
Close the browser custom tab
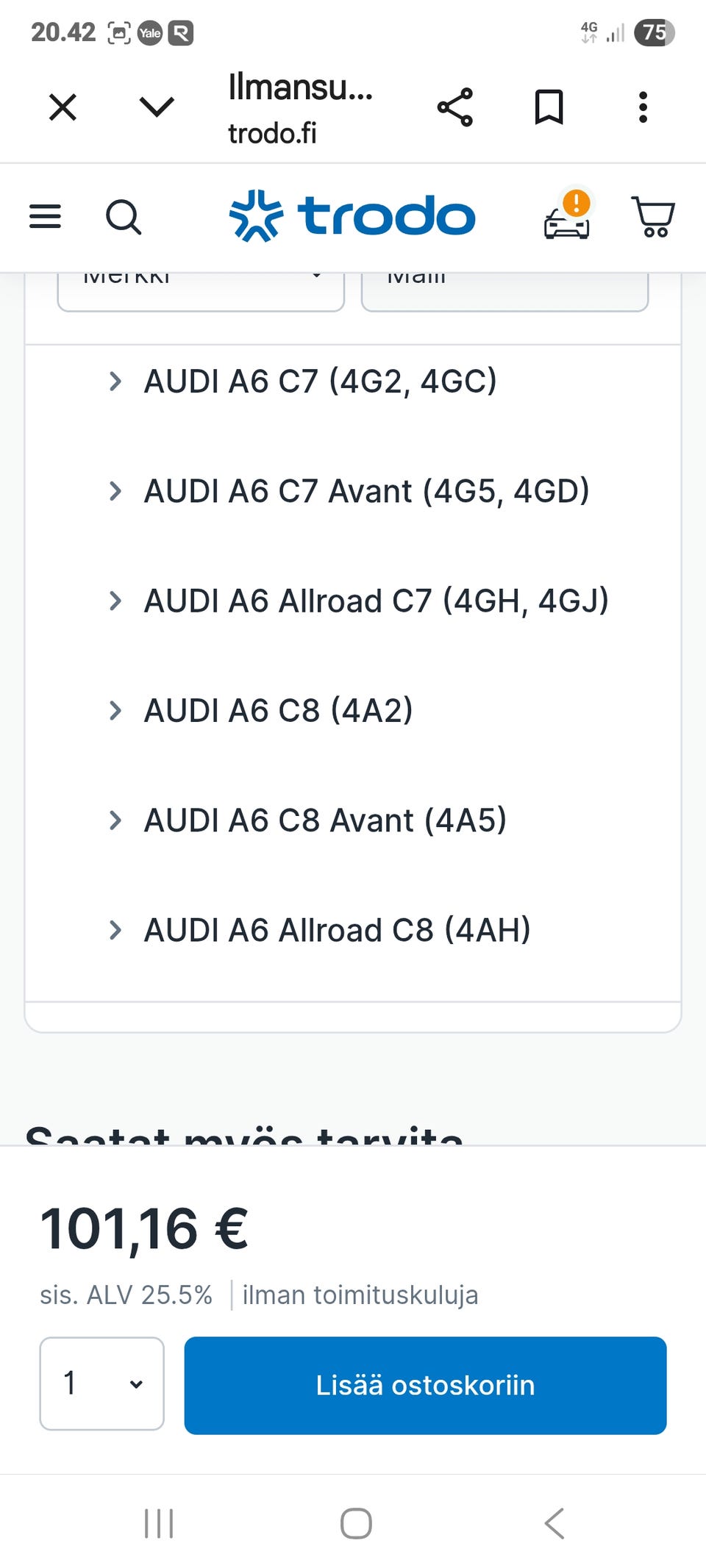point(63,107)
